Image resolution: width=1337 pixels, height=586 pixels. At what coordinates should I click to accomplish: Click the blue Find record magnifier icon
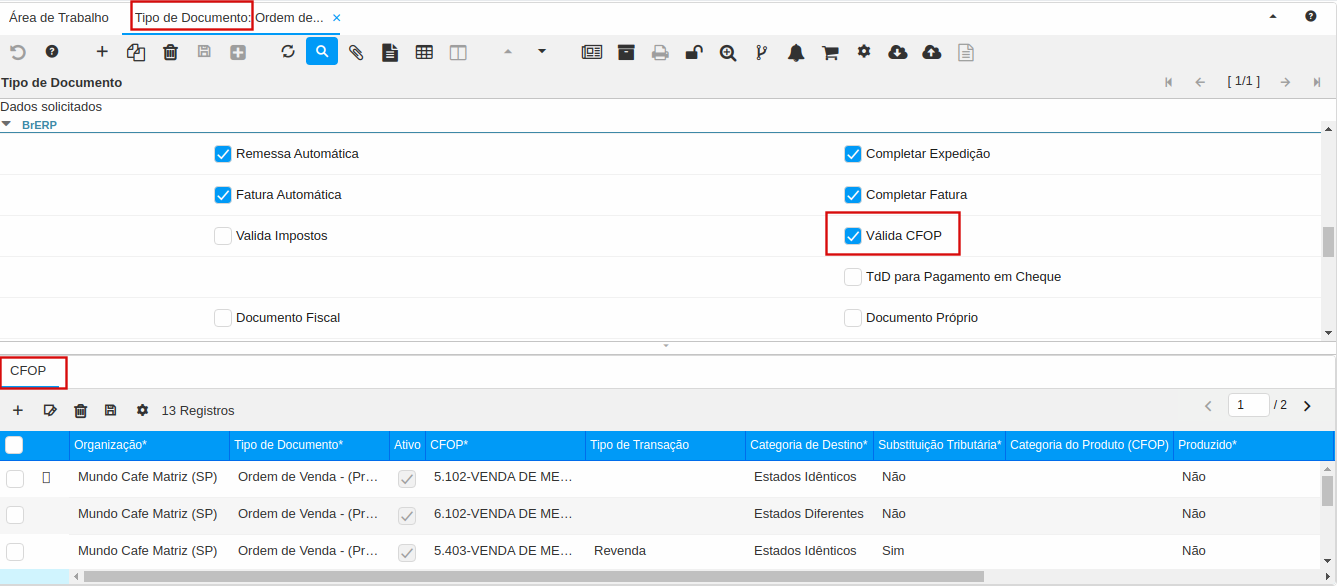tap(322, 52)
